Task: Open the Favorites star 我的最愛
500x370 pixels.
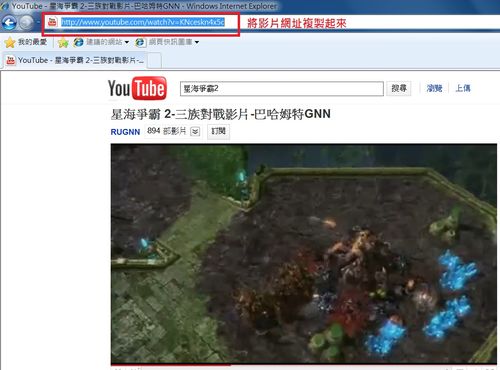Action: coord(26,42)
